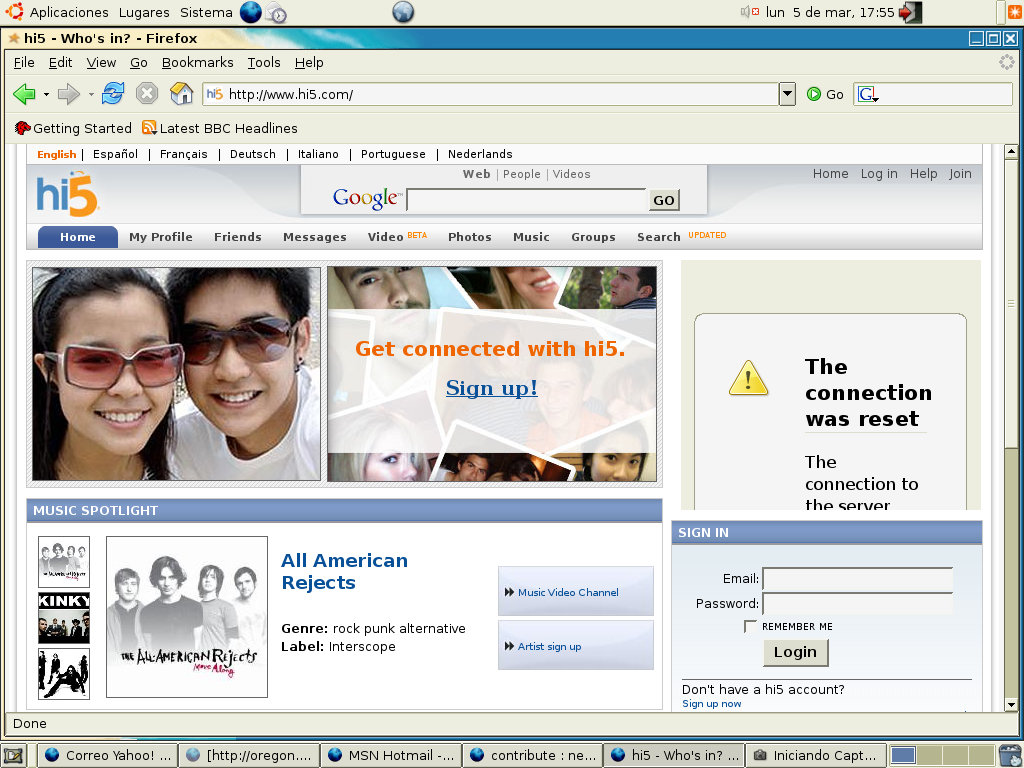Image resolution: width=1024 pixels, height=768 pixels.
Task: Click the trash icon in the bottom panel
Action: tap(1010, 756)
